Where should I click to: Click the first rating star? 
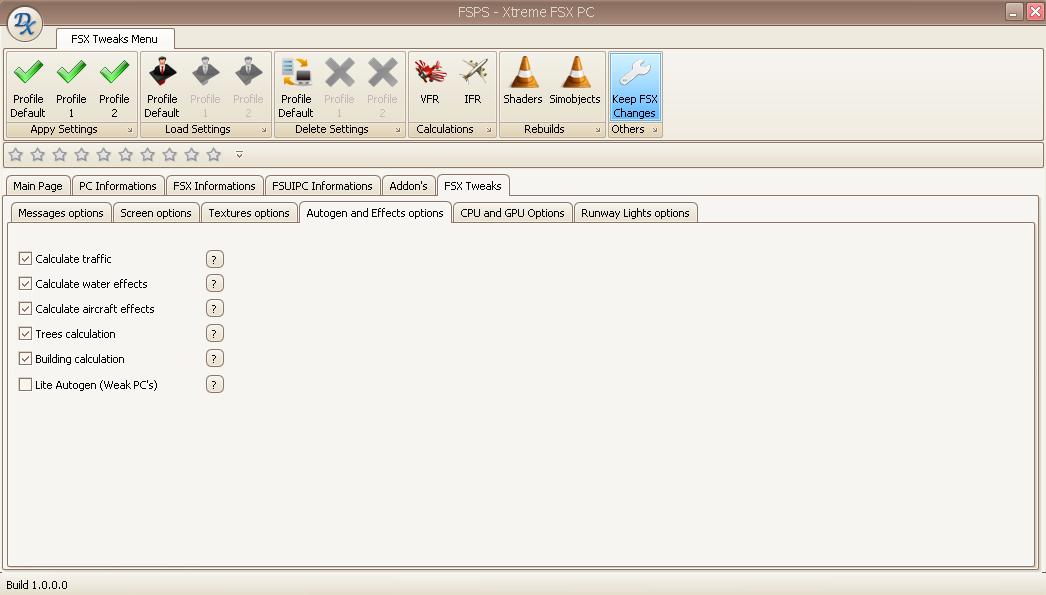(16, 155)
